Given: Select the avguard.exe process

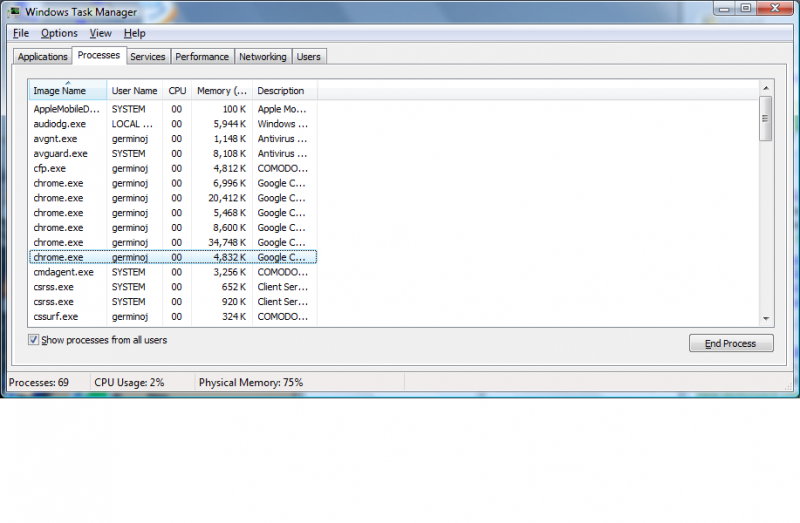Looking at the screenshot, I should [173, 154].
